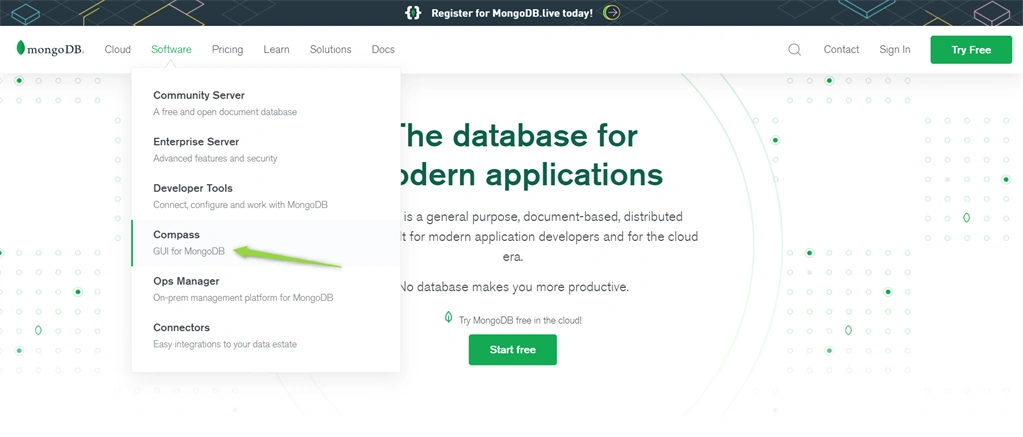
Task: Select Community Server from the dropdown
Action: coord(266,103)
